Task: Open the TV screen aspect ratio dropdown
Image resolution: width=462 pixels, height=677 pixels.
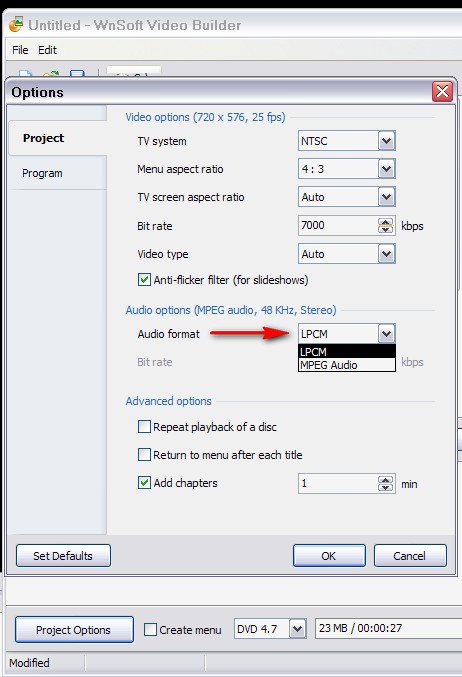Action: point(386,197)
